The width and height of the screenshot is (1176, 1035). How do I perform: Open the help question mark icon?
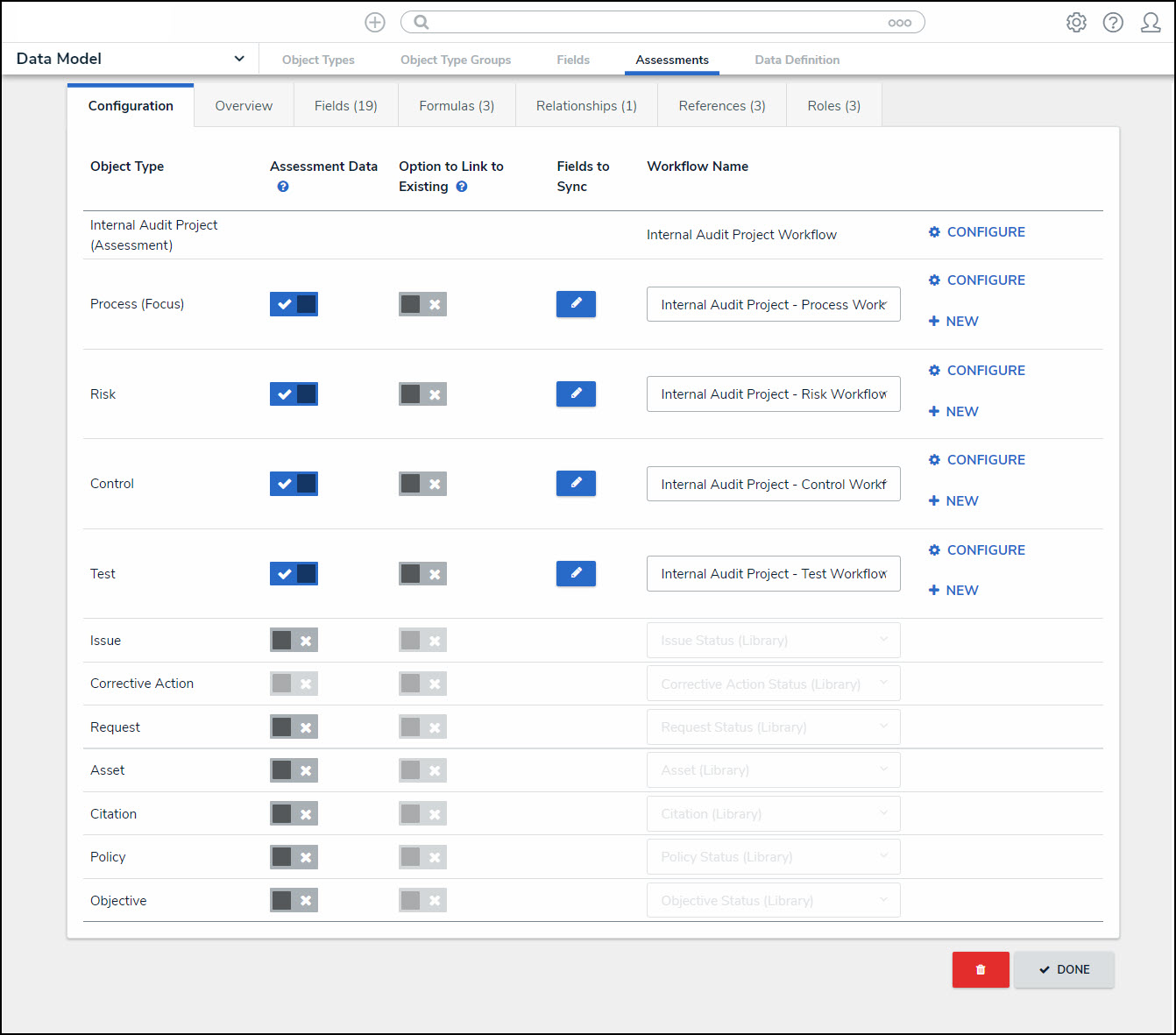click(x=1113, y=23)
